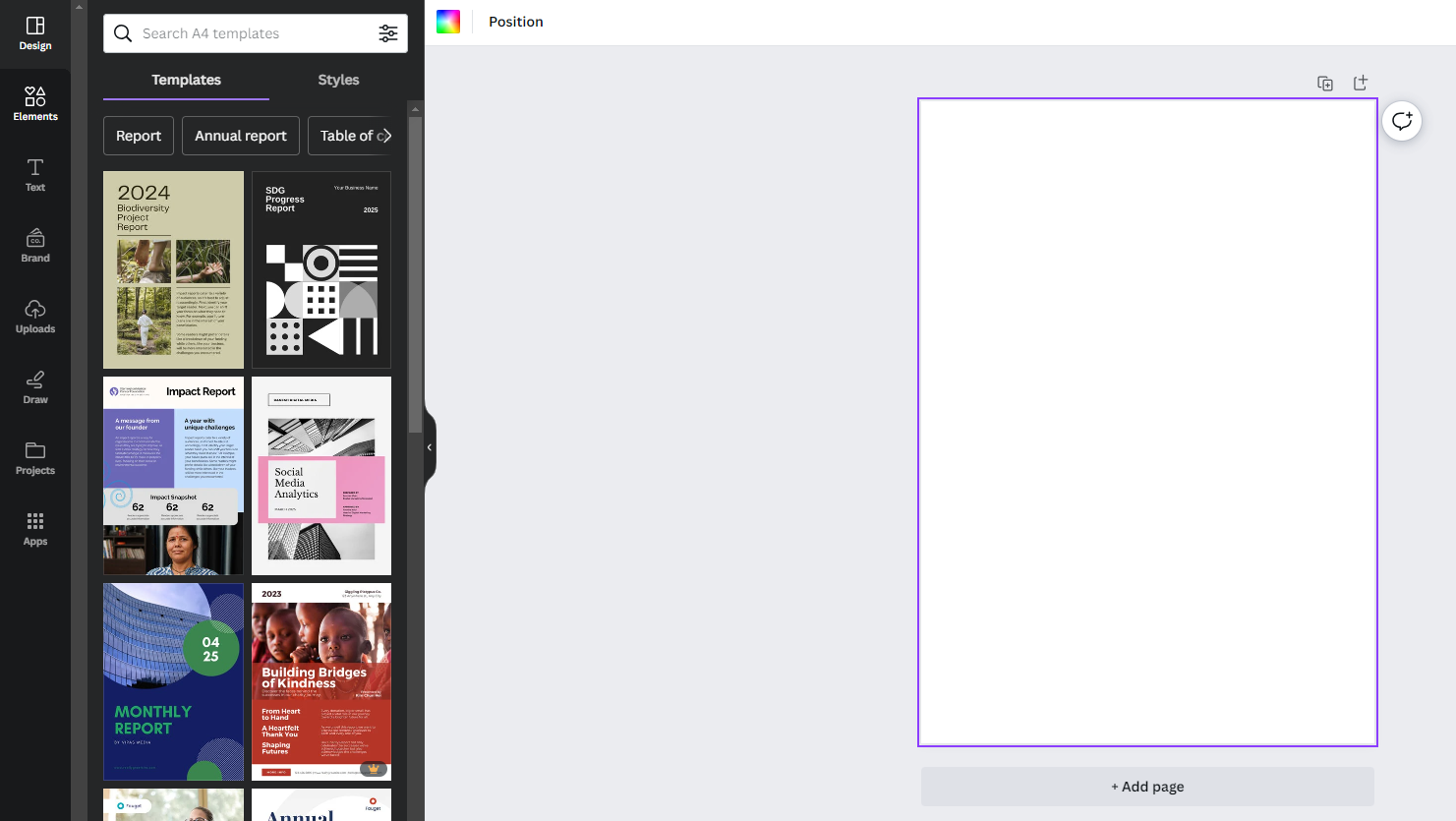The width and height of the screenshot is (1456, 821).
Task: Choose the Building Bridges of Kindness template
Action: coord(321,682)
